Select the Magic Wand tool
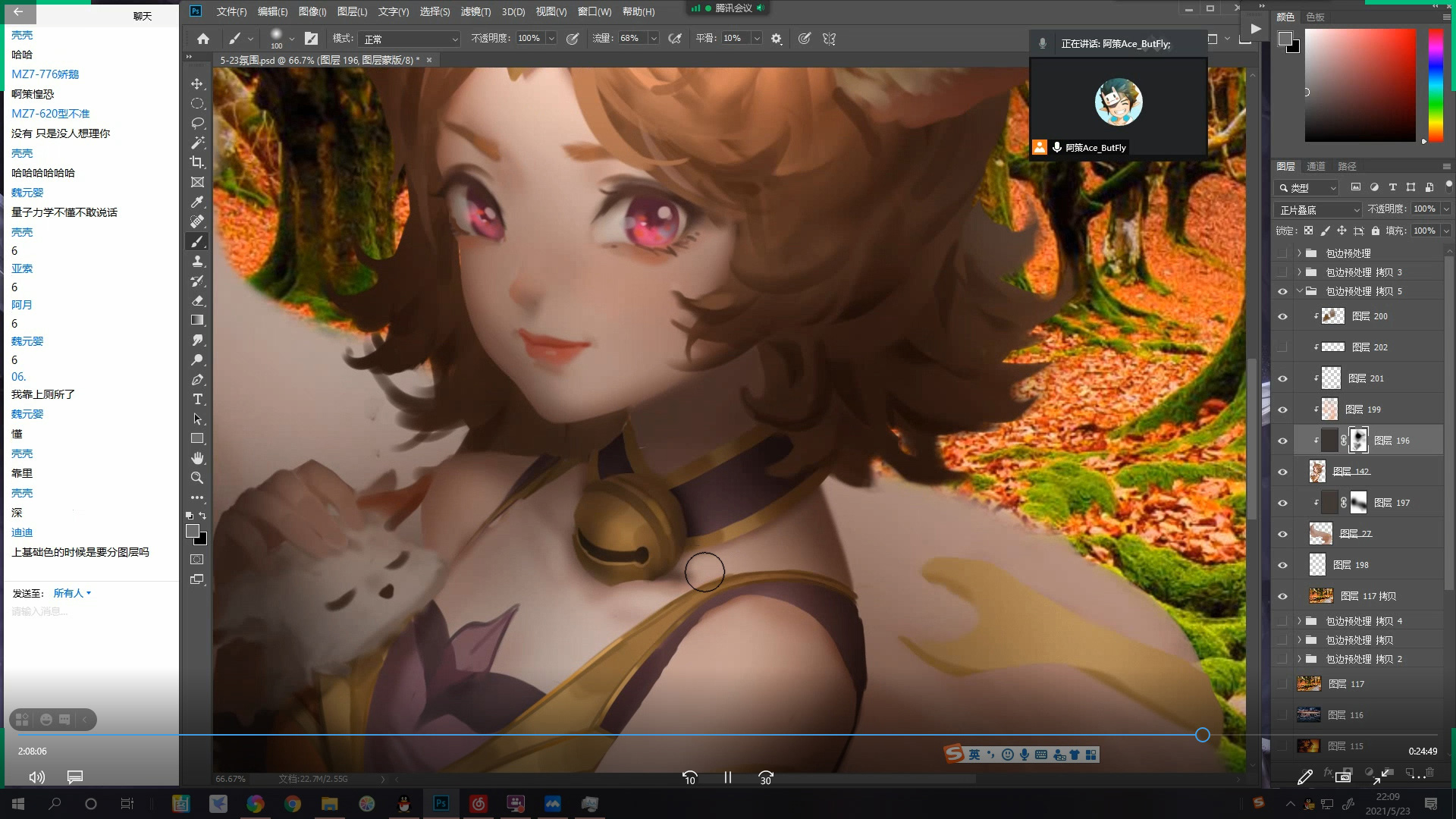This screenshot has height=819, width=1456. (x=197, y=143)
